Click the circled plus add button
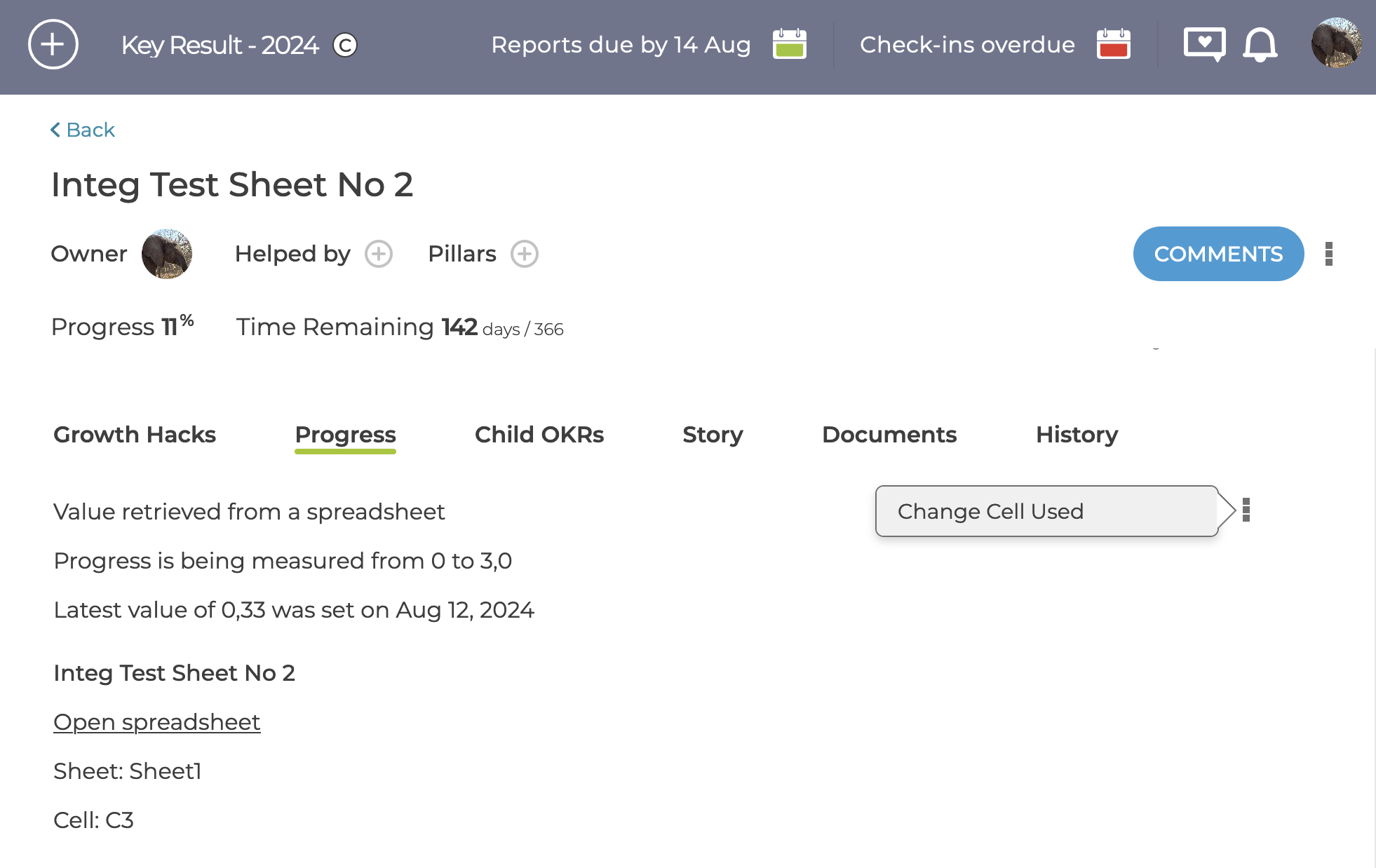Image resolution: width=1376 pixels, height=868 pixels. pyautogui.click(x=53, y=45)
